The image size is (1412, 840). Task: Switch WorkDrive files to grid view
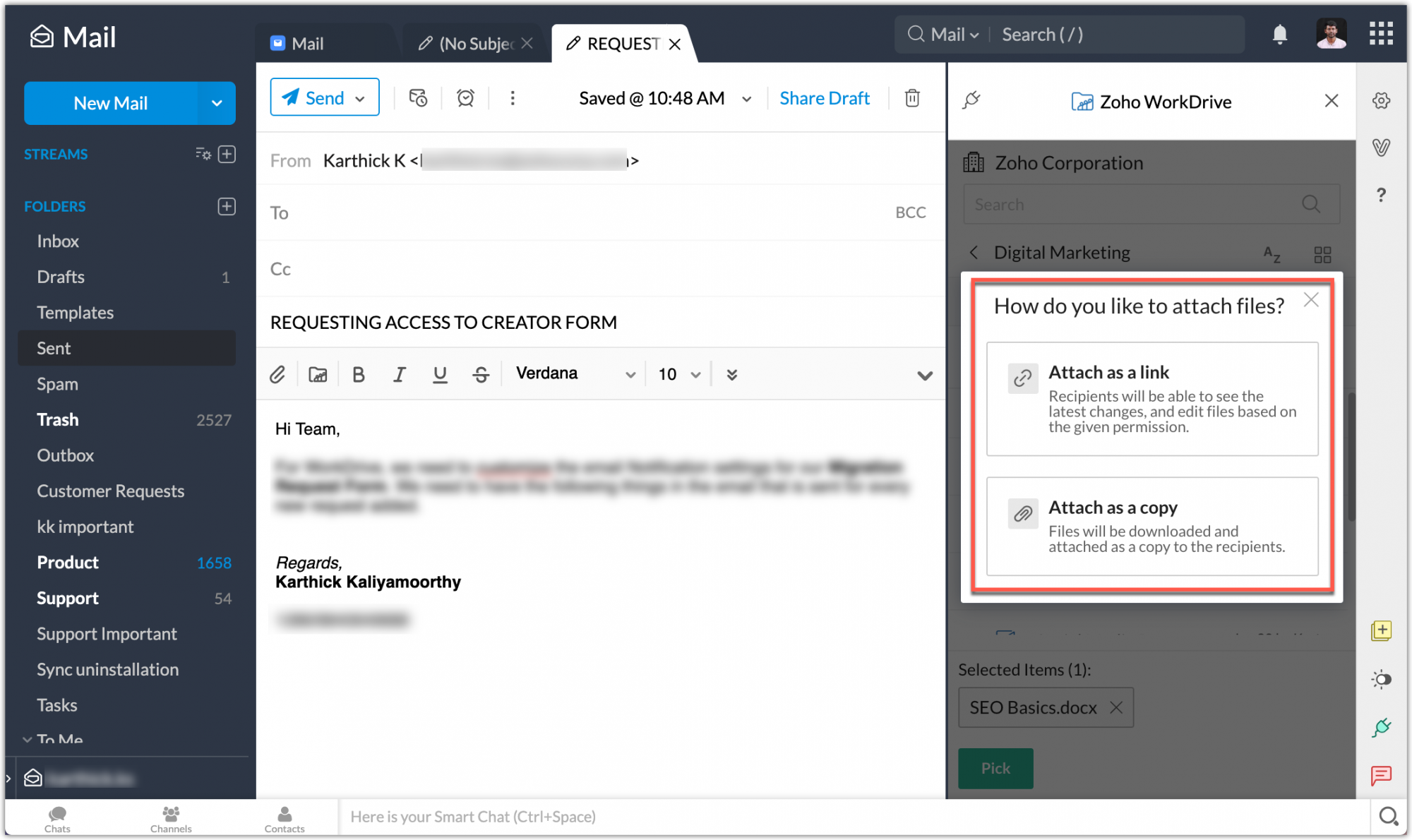tap(1323, 253)
